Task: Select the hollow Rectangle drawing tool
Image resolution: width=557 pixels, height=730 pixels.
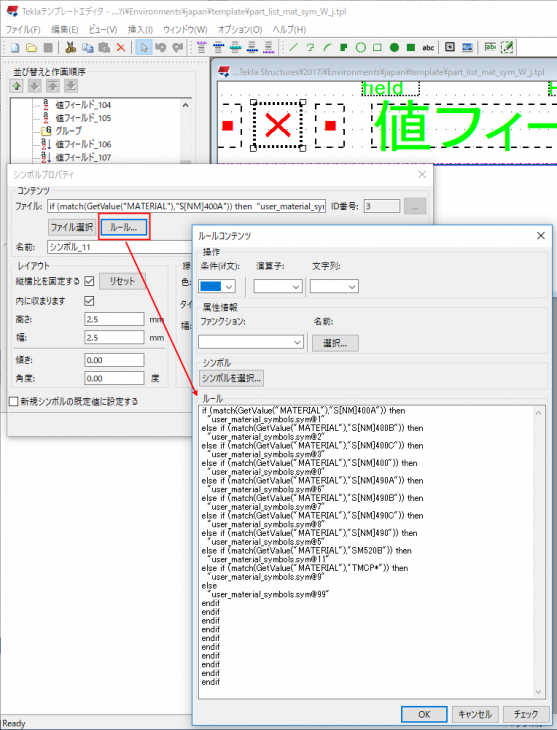Action: [377, 47]
